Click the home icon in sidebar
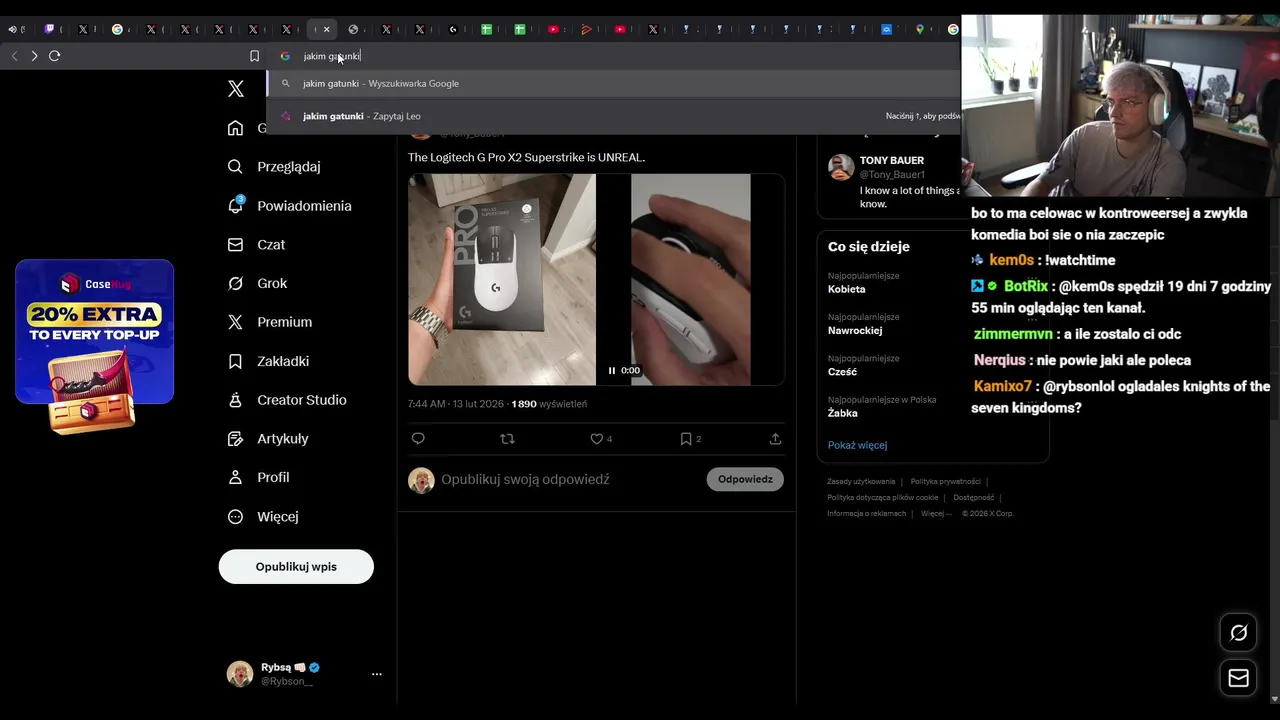 pyautogui.click(x=235, y=128)
